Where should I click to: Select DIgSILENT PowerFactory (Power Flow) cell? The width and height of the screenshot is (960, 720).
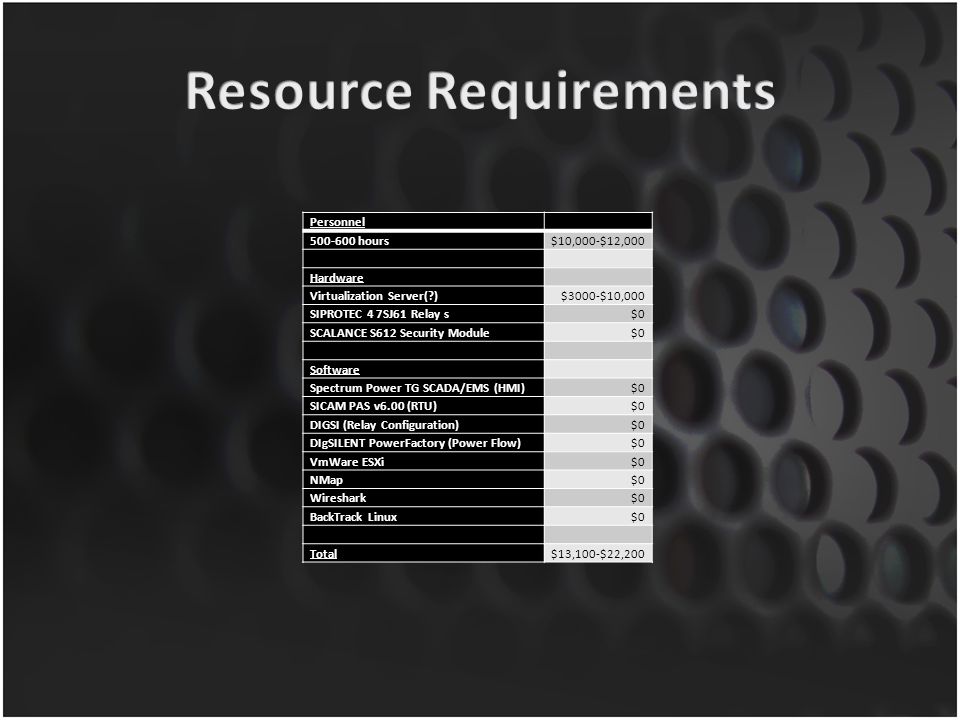tap(423, 443)
